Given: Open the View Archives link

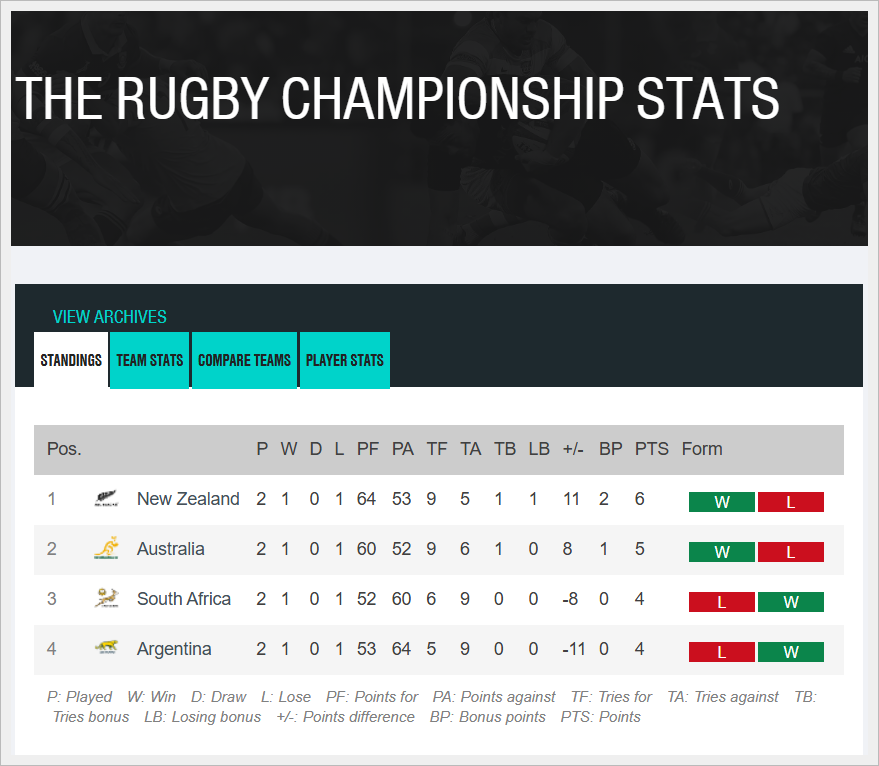Looking at the screenshot, I should [x=110, y=317].
